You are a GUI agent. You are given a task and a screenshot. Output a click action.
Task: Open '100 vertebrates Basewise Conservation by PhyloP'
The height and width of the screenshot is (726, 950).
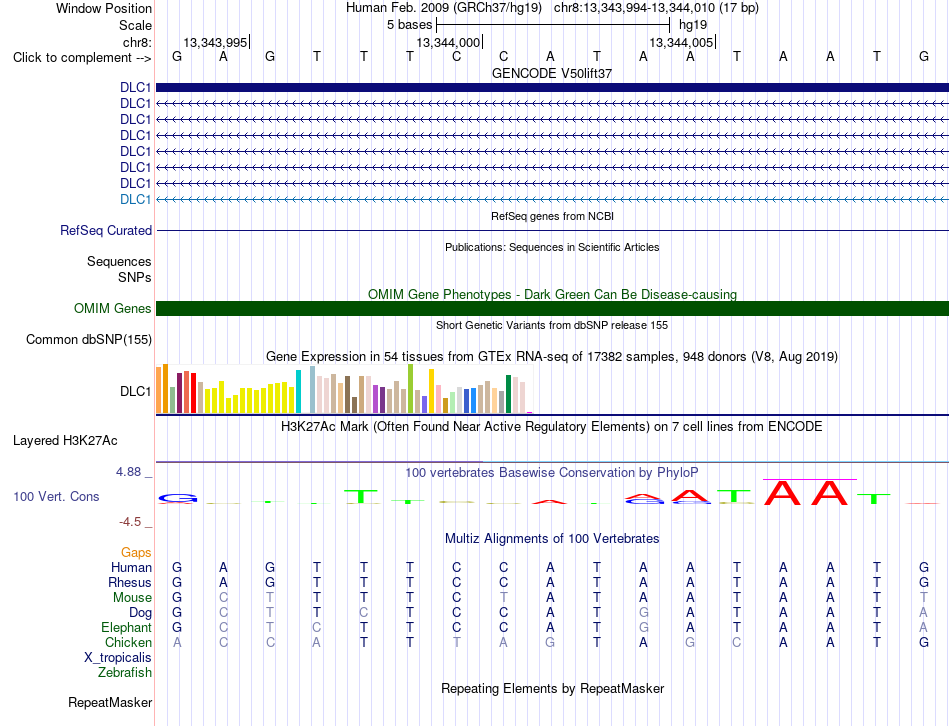pos(552,473)
